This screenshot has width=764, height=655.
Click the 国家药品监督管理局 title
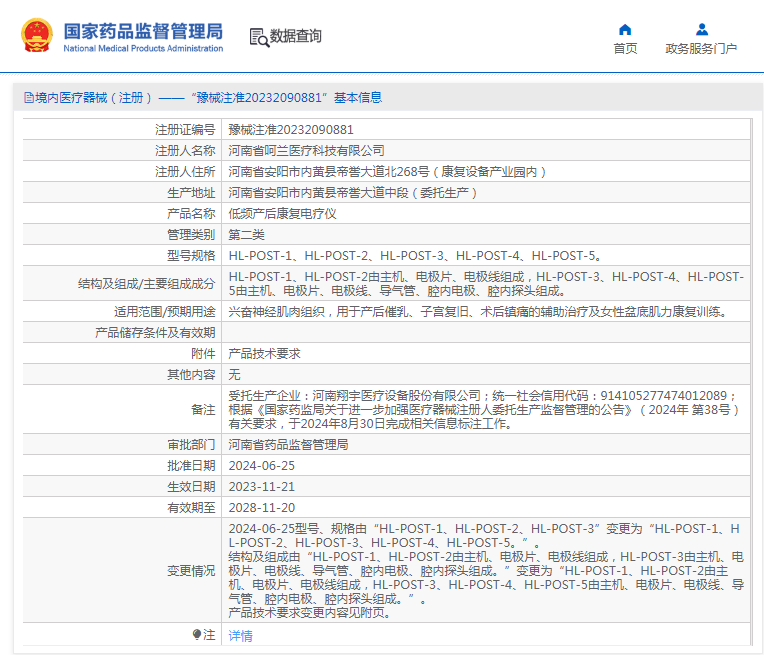(x=143, y=31)
